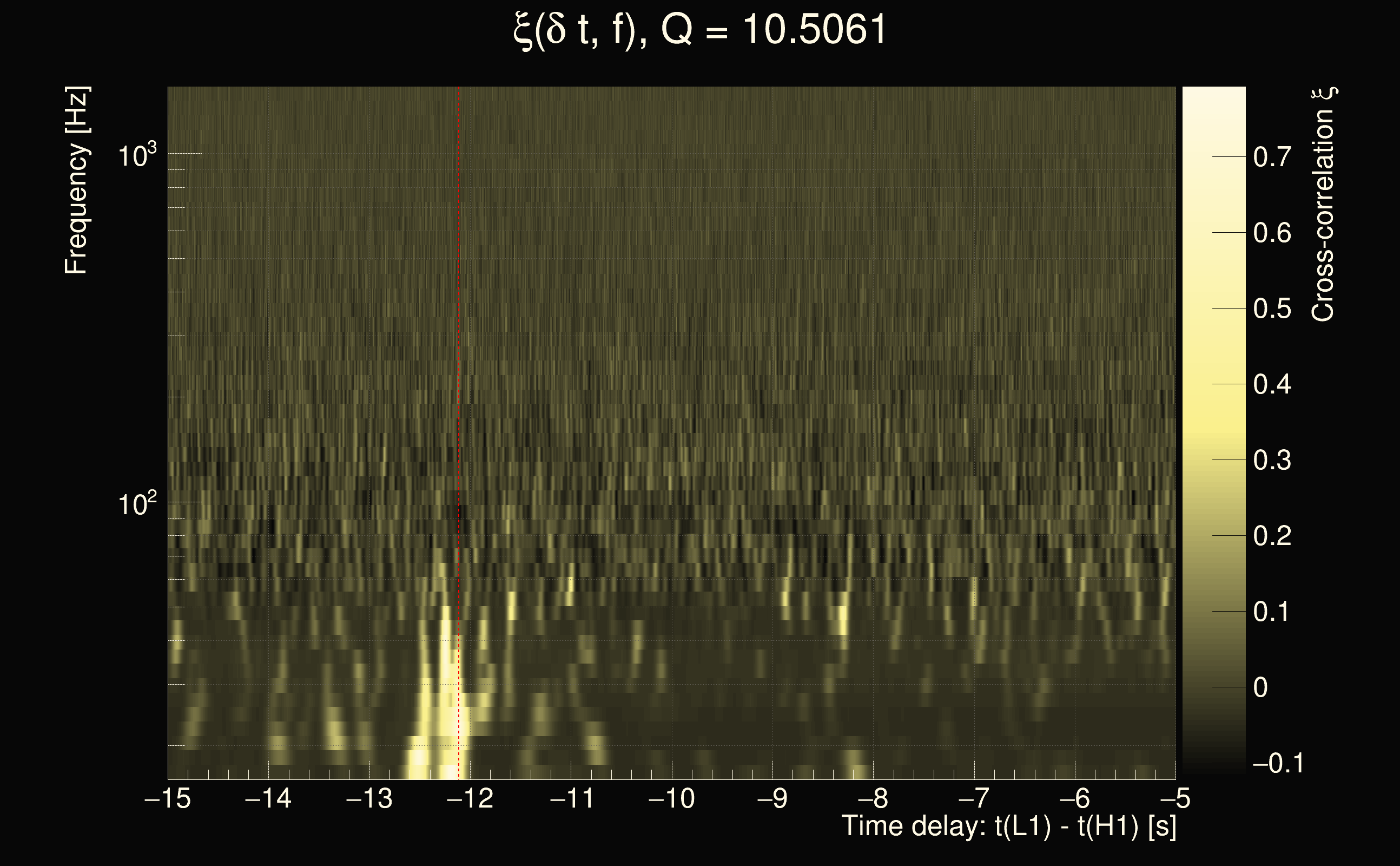Click the plot title showing Q = 10.5061

point(699,30)
